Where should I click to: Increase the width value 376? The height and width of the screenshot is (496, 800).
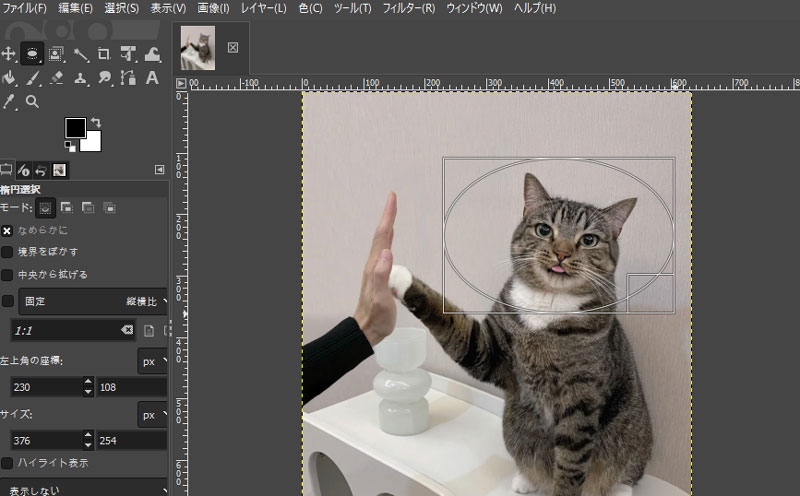(88, 435)
